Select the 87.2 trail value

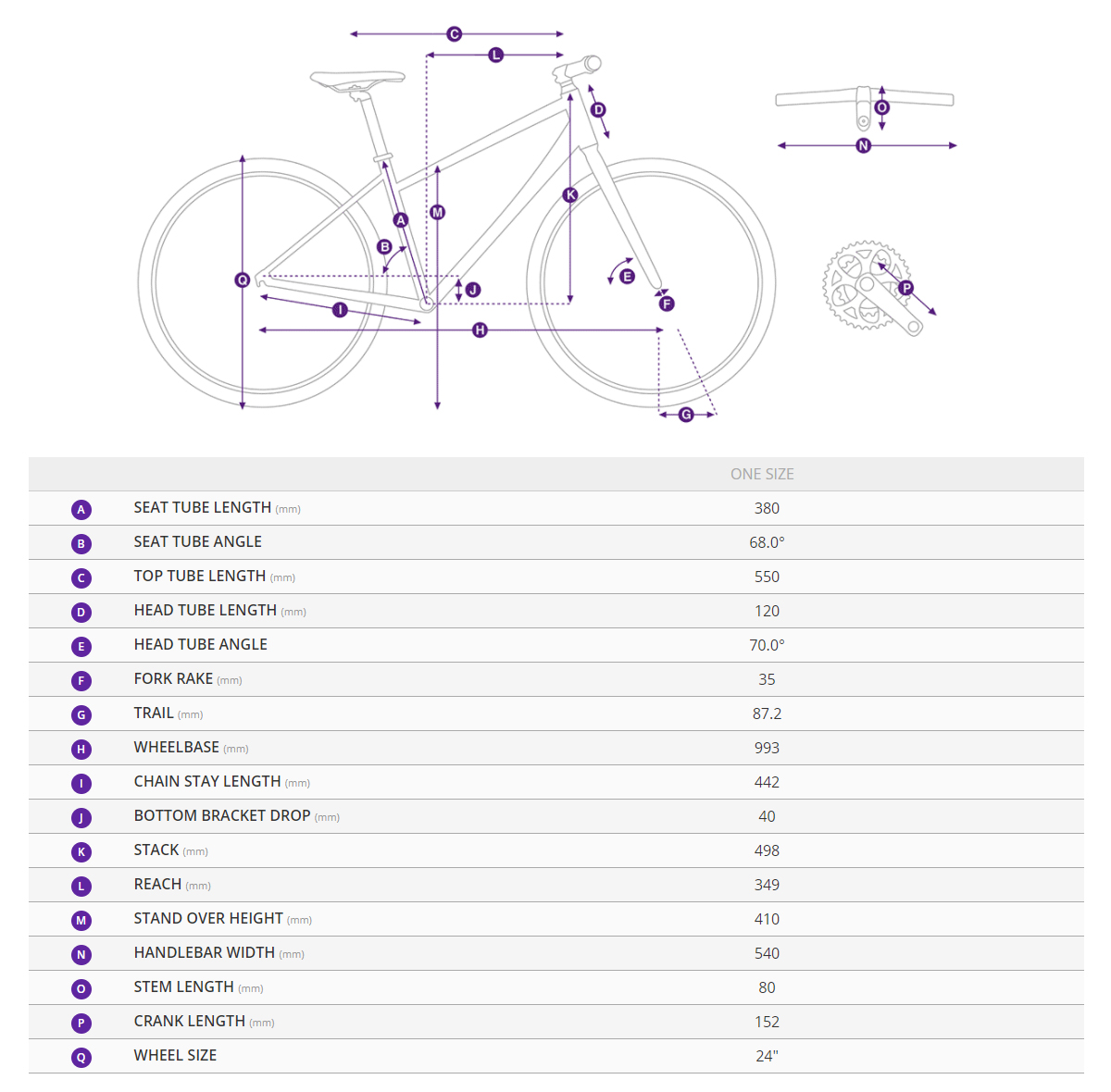click(x=767, y=714)
